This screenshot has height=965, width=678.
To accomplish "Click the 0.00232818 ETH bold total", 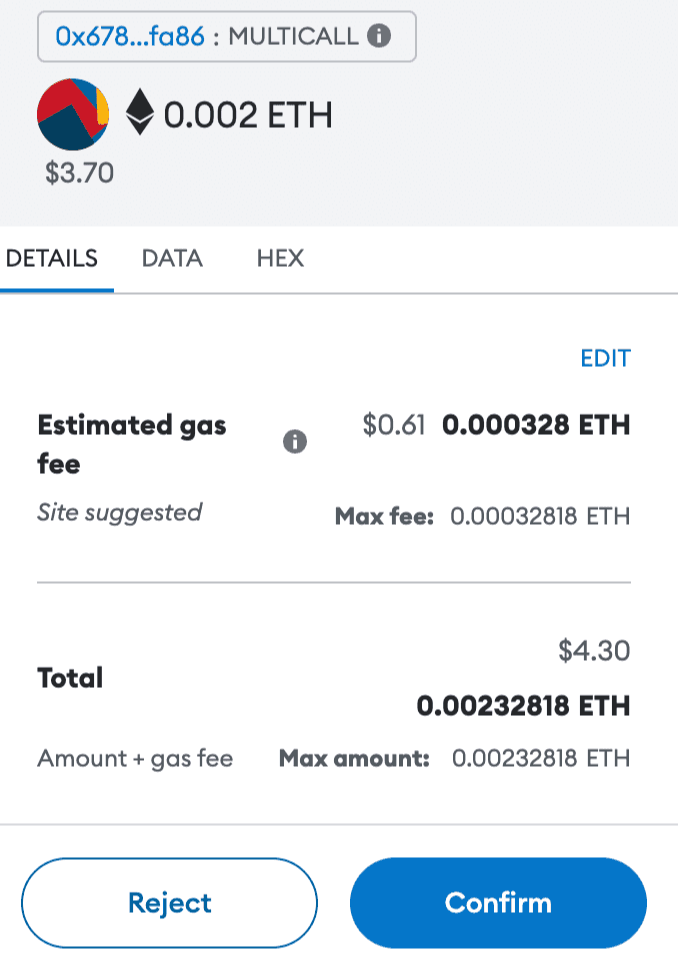I will 523,707.
